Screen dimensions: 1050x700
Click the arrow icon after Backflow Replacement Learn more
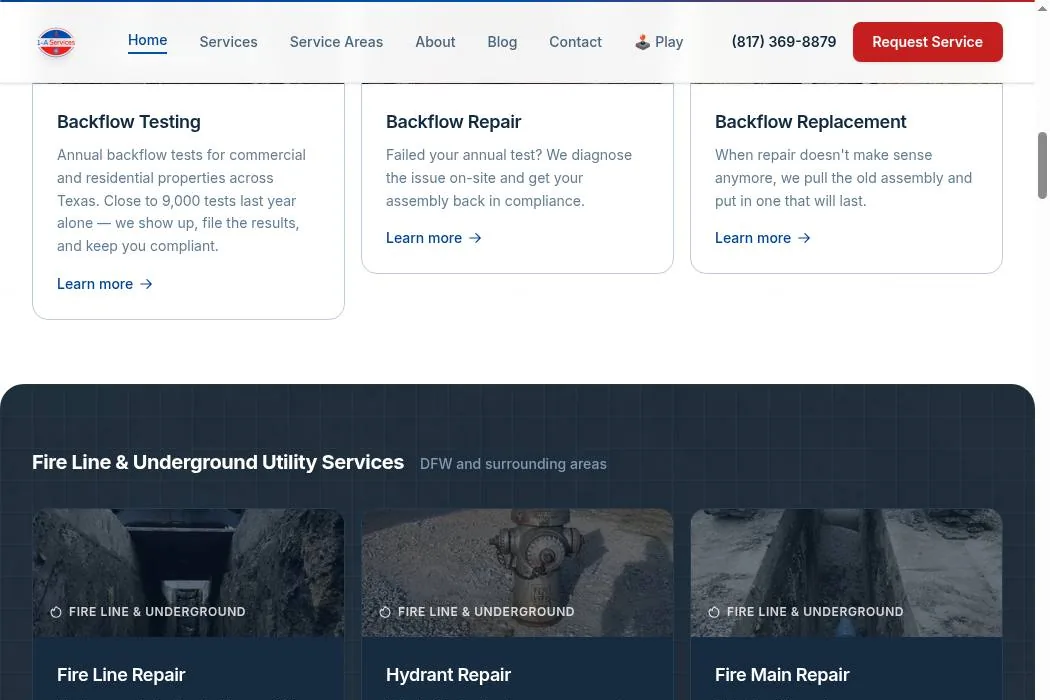click(804, 238)
